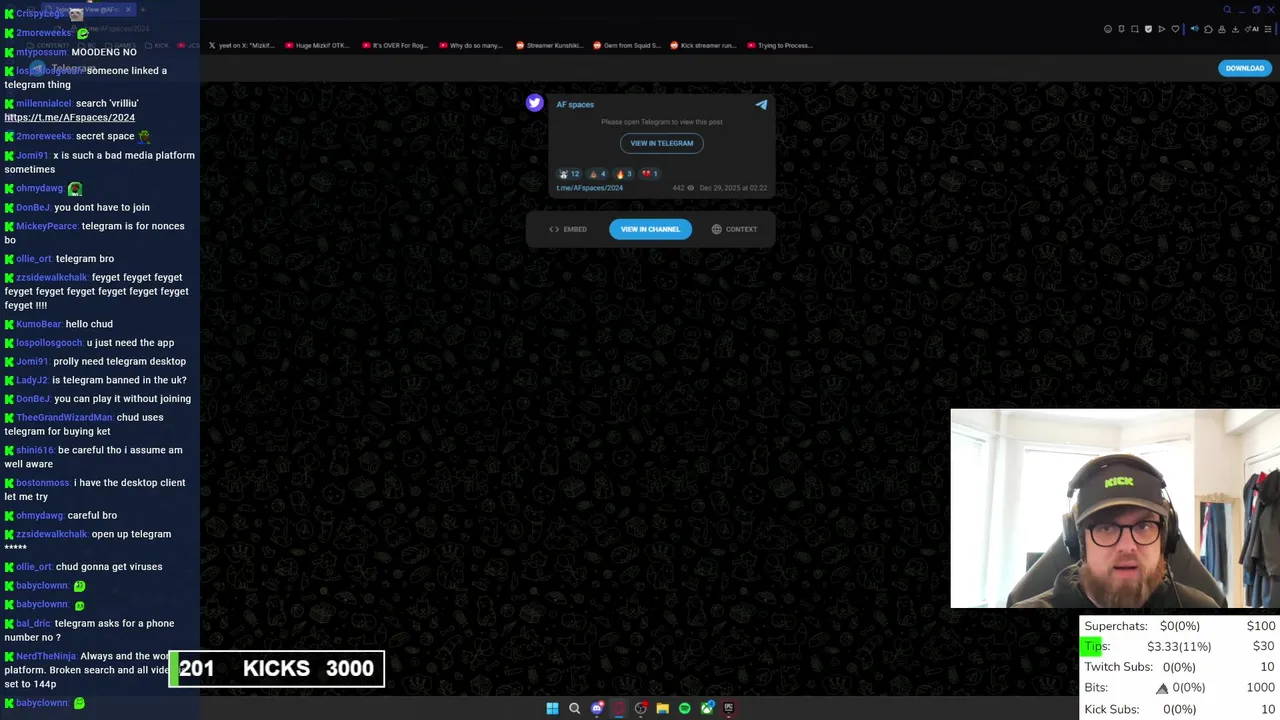Open the 'Why do so many' bookmark
Image resolution: width=1280 pixels, height=720 pixels.
(470, 45)
